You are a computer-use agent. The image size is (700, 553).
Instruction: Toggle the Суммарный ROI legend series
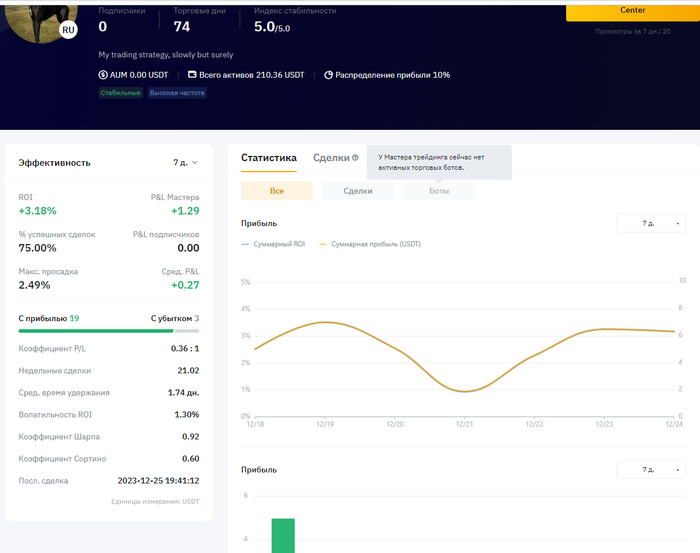(273, 244)
